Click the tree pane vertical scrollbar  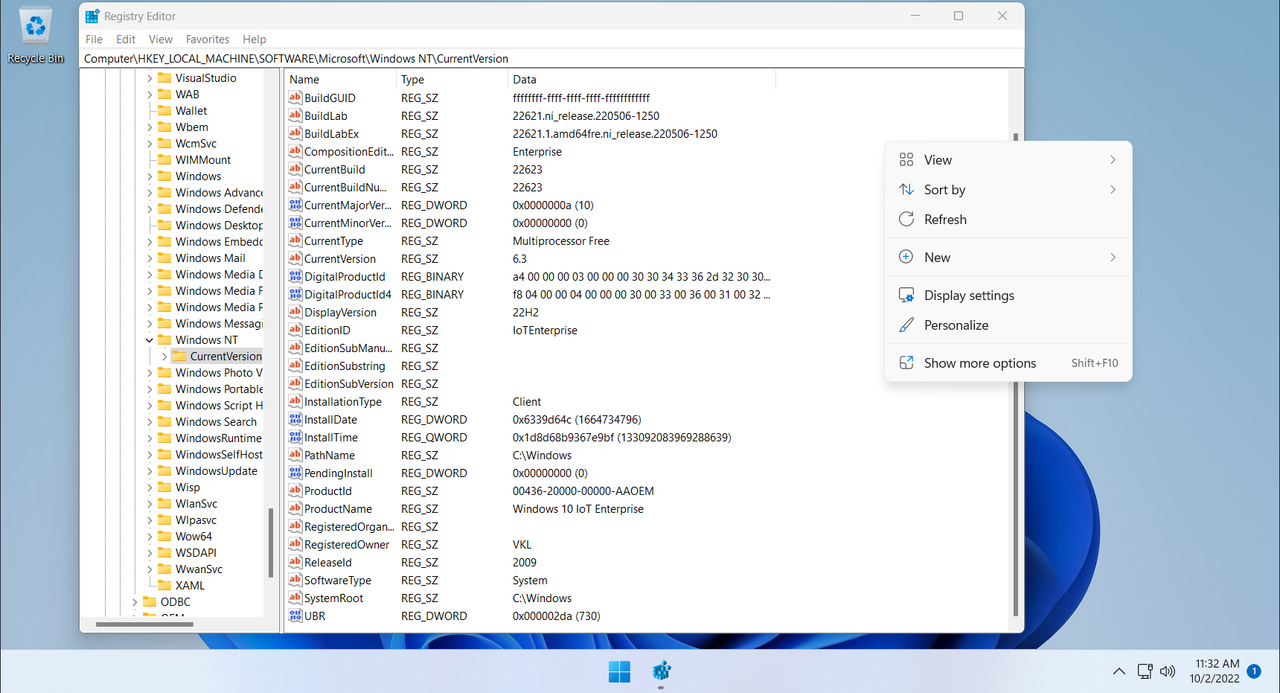pyautogui.click(x=271, y=542)
